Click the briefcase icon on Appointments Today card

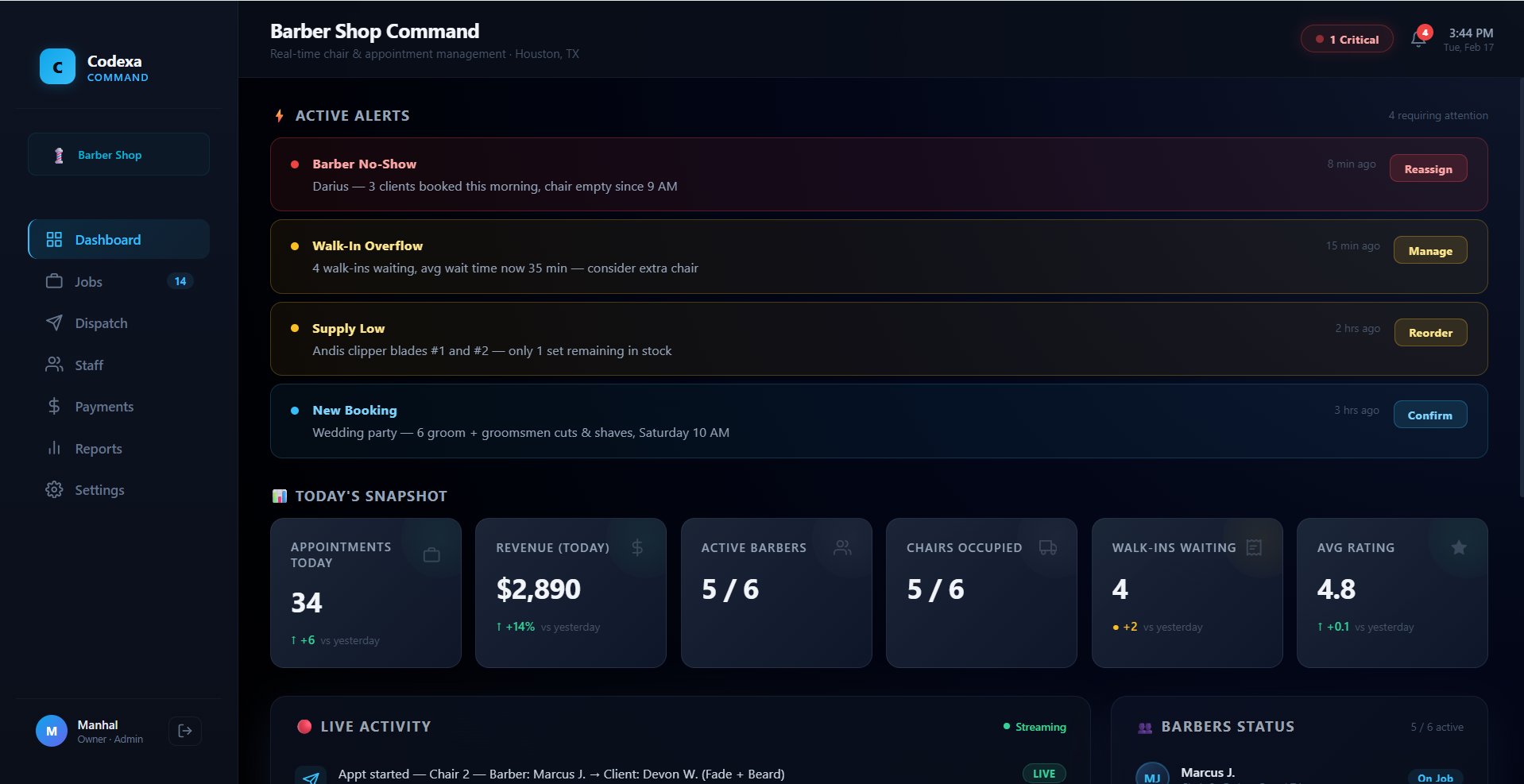[x=431, y=554]
